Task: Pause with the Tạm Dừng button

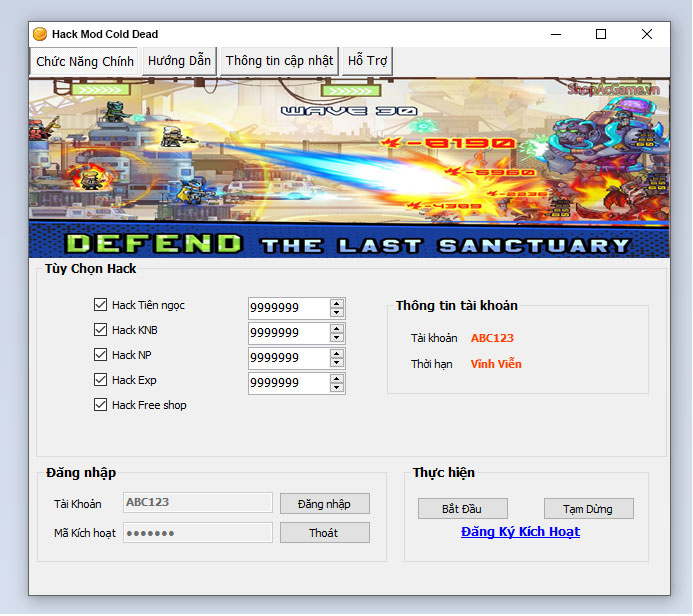Action: point(589,509)
